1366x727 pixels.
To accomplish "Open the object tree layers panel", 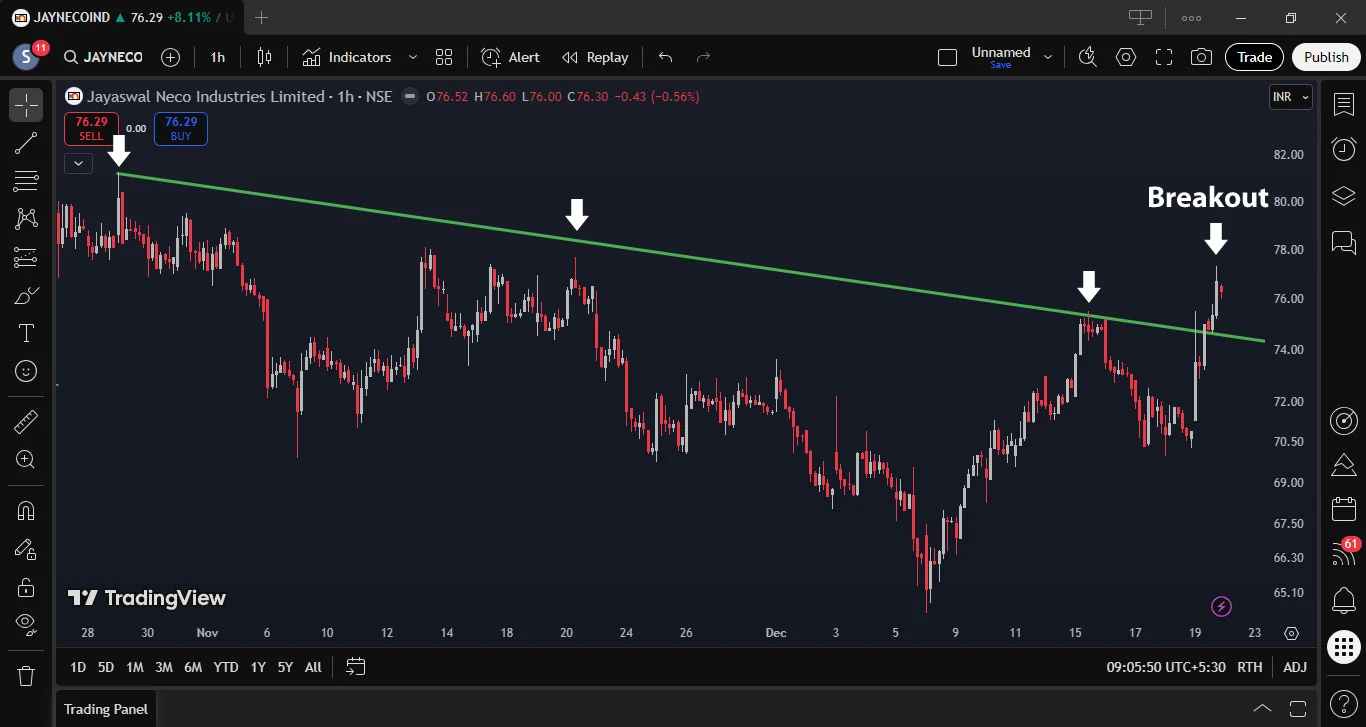I will [1343, 195].
